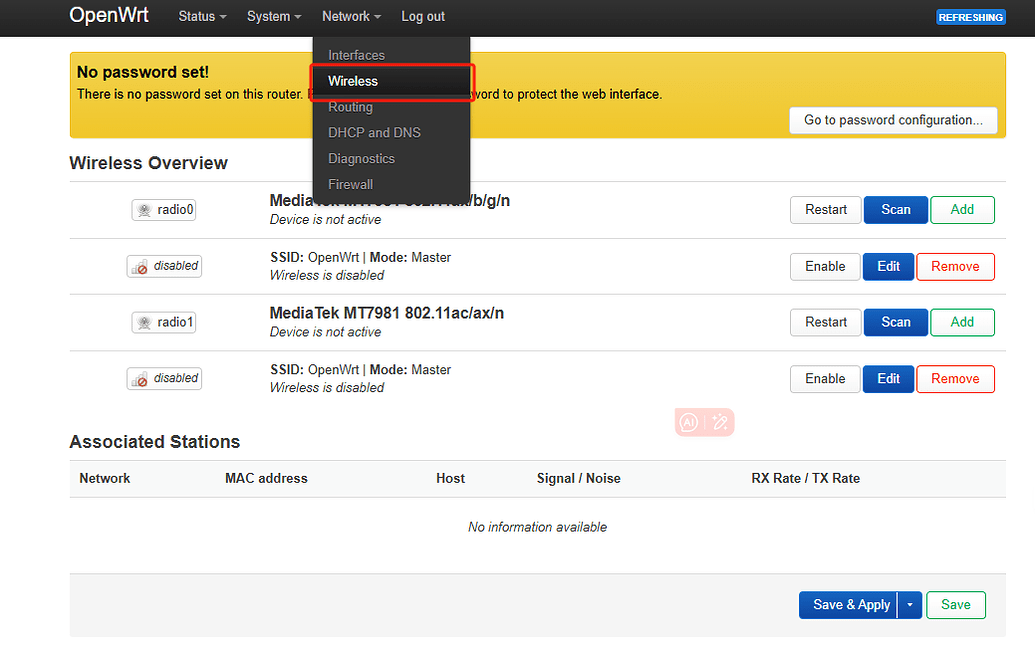Screen dimensions: 1035x654
Task: Edit the radio1 OpenWrt SSID
Action: pos(888,379)
